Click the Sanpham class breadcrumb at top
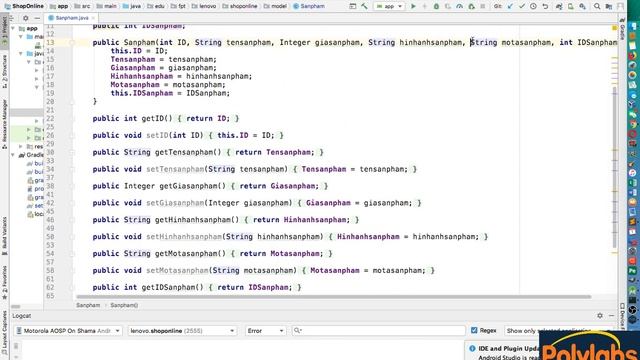640x360 pixels. pyautogui.click(x=309, y=6)
